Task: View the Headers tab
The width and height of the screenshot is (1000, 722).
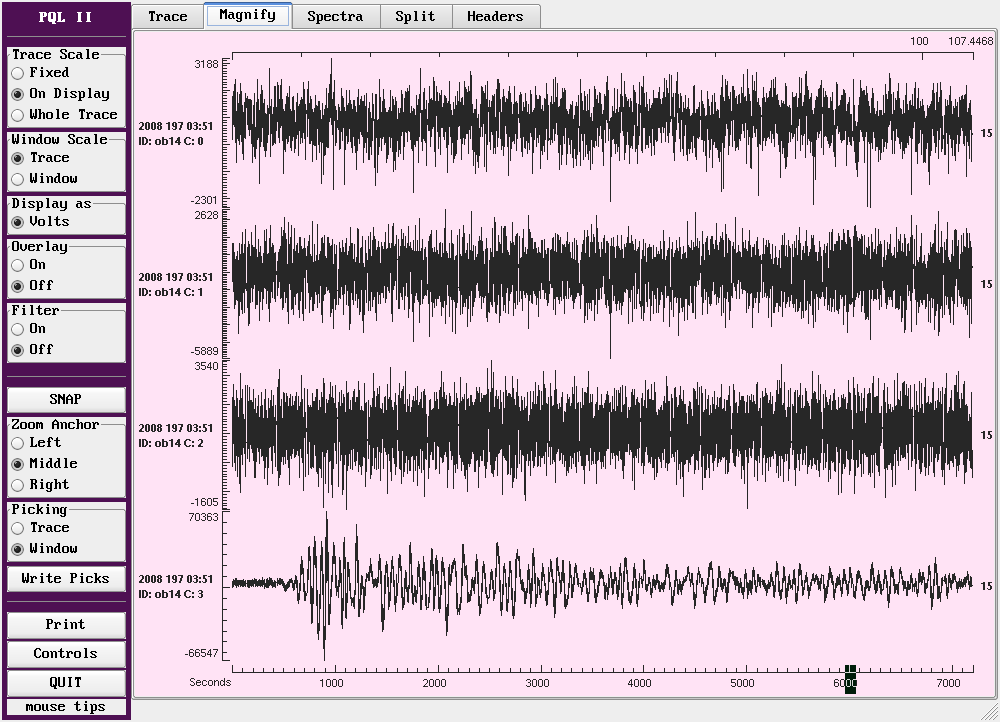Action: [x=495, y=16]
